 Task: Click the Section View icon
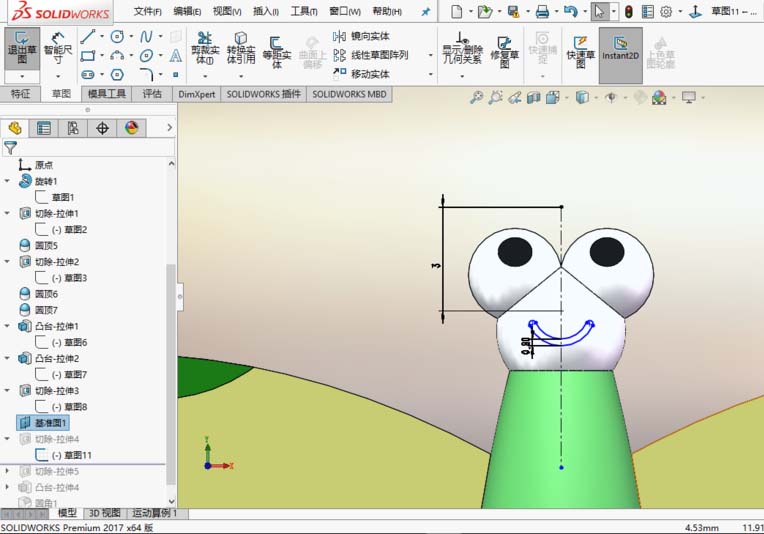coord(534,97)
